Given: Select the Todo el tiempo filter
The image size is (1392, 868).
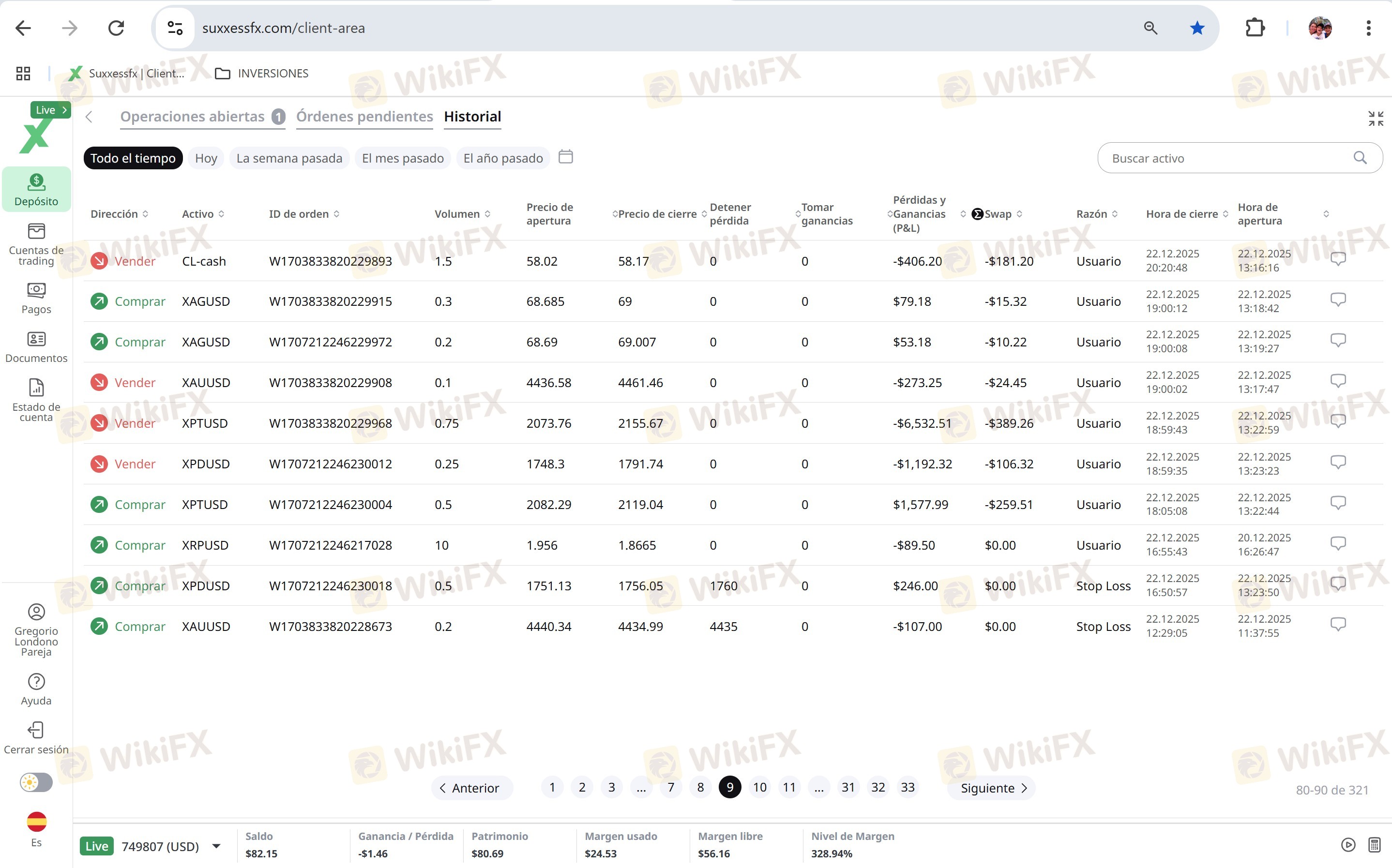Looking at the screenshot, I should click(x=133, y=158).
